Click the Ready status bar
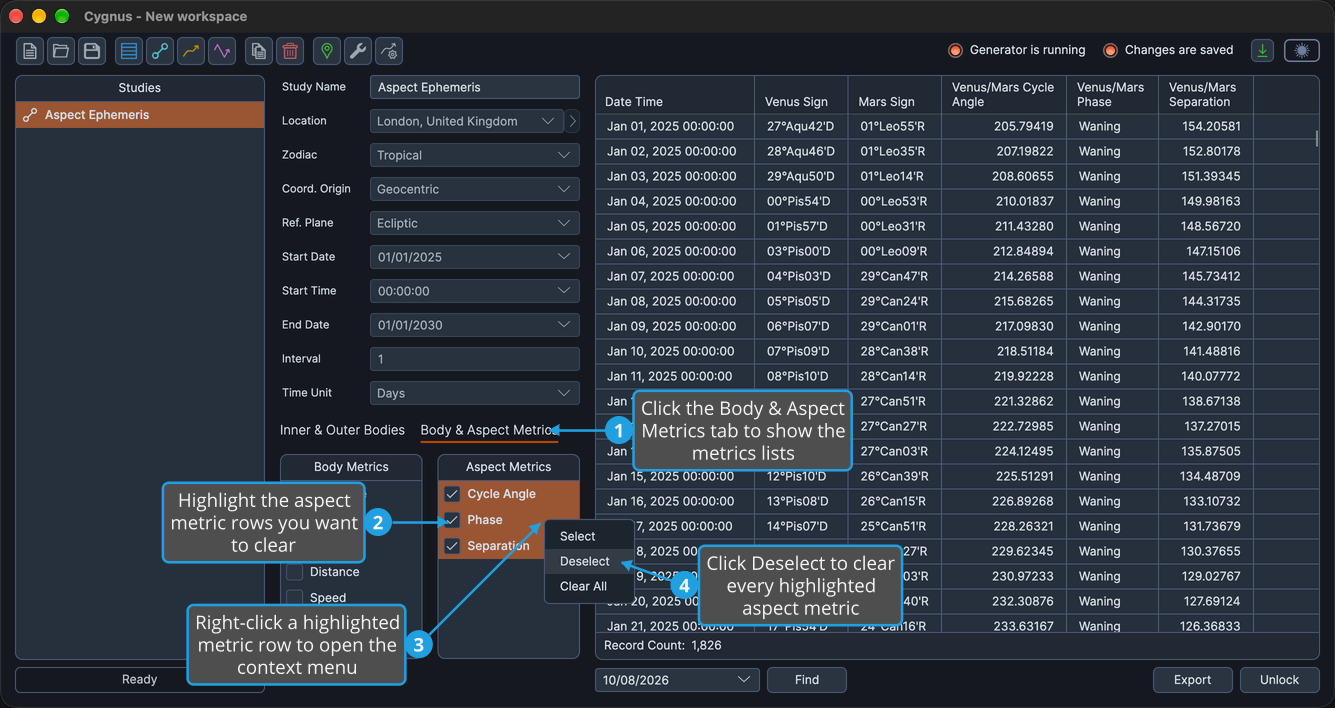Screen dimensions: 1335x708 pos(140,680)
